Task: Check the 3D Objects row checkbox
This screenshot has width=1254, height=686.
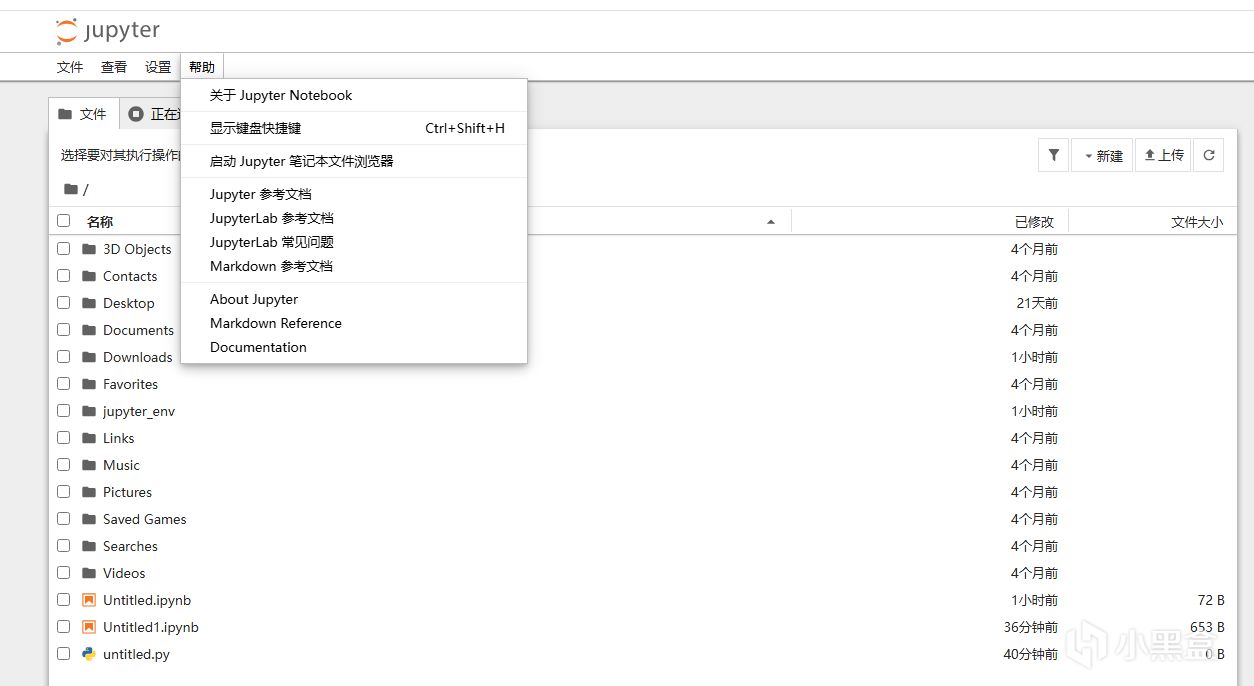Action: pos(64,249)
